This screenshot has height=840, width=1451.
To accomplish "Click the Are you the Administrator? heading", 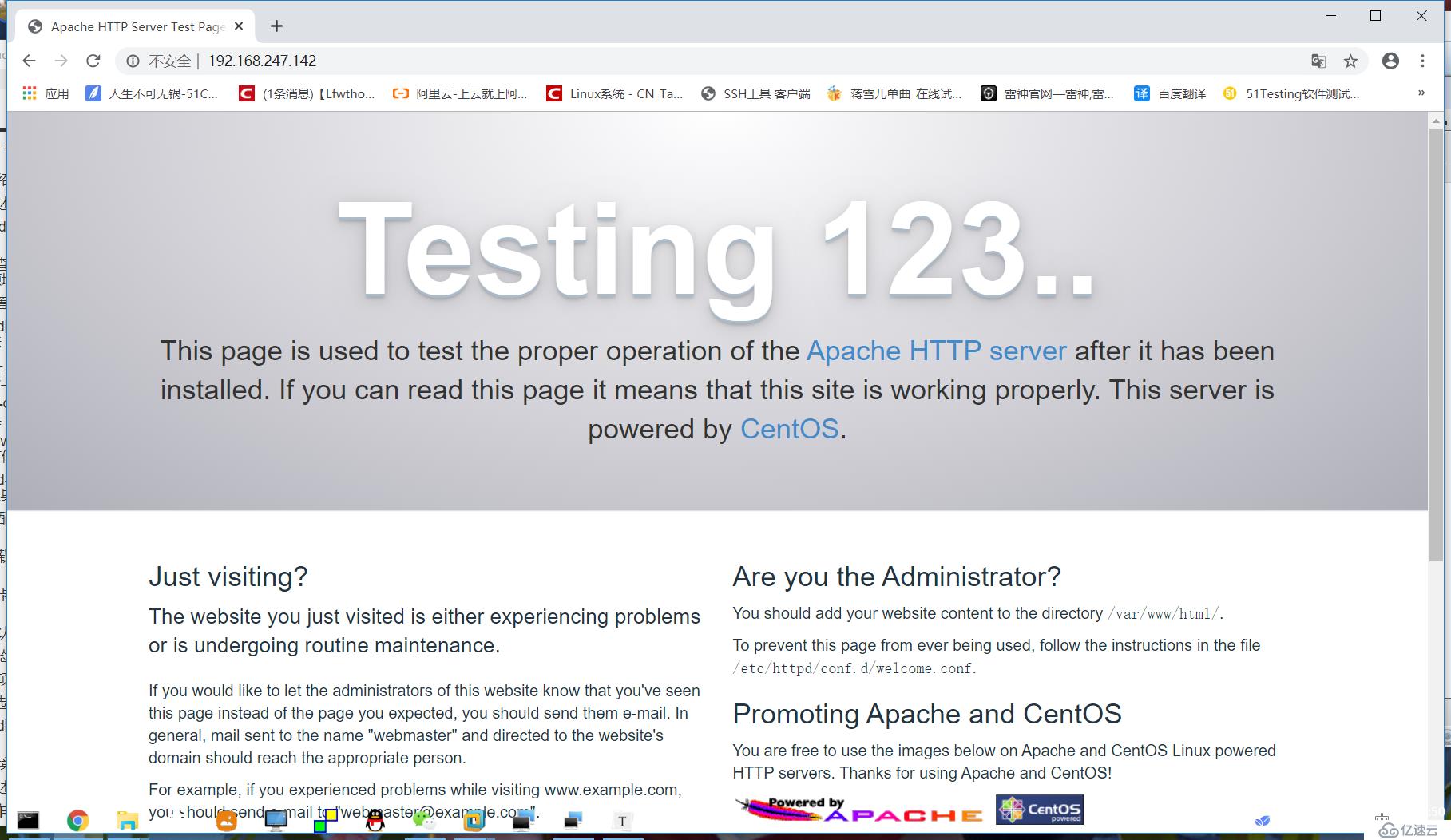I will (897, 577).
